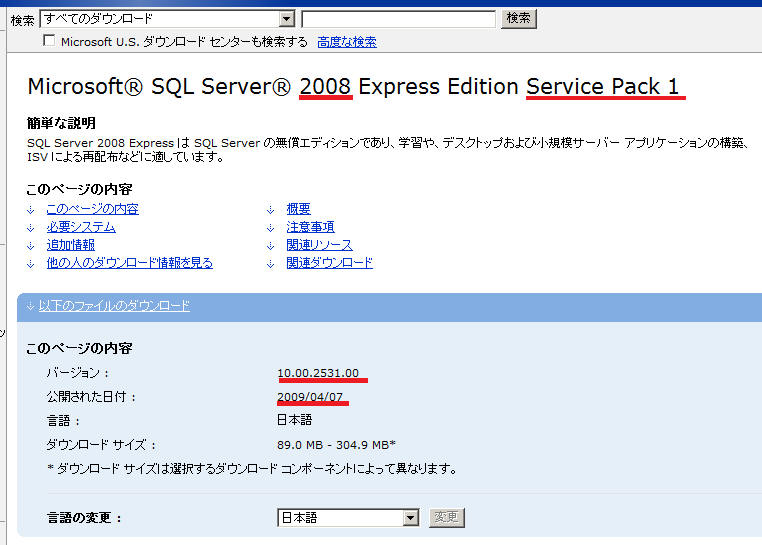
Task: Click down-arrow icon beside 関連リソース link
Action: (x=271, y=246)
